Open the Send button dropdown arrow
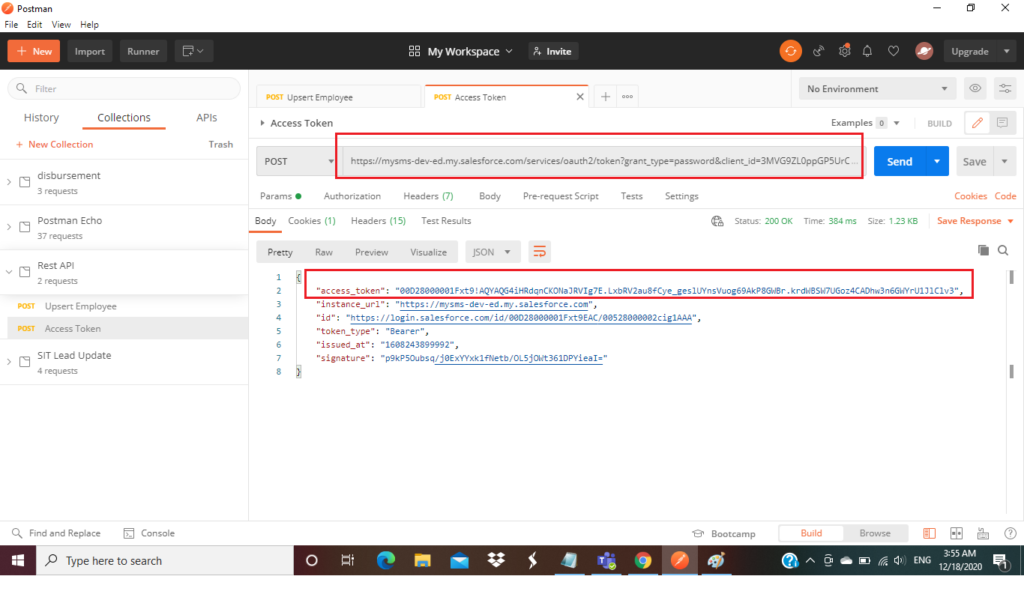 point(937,161)
